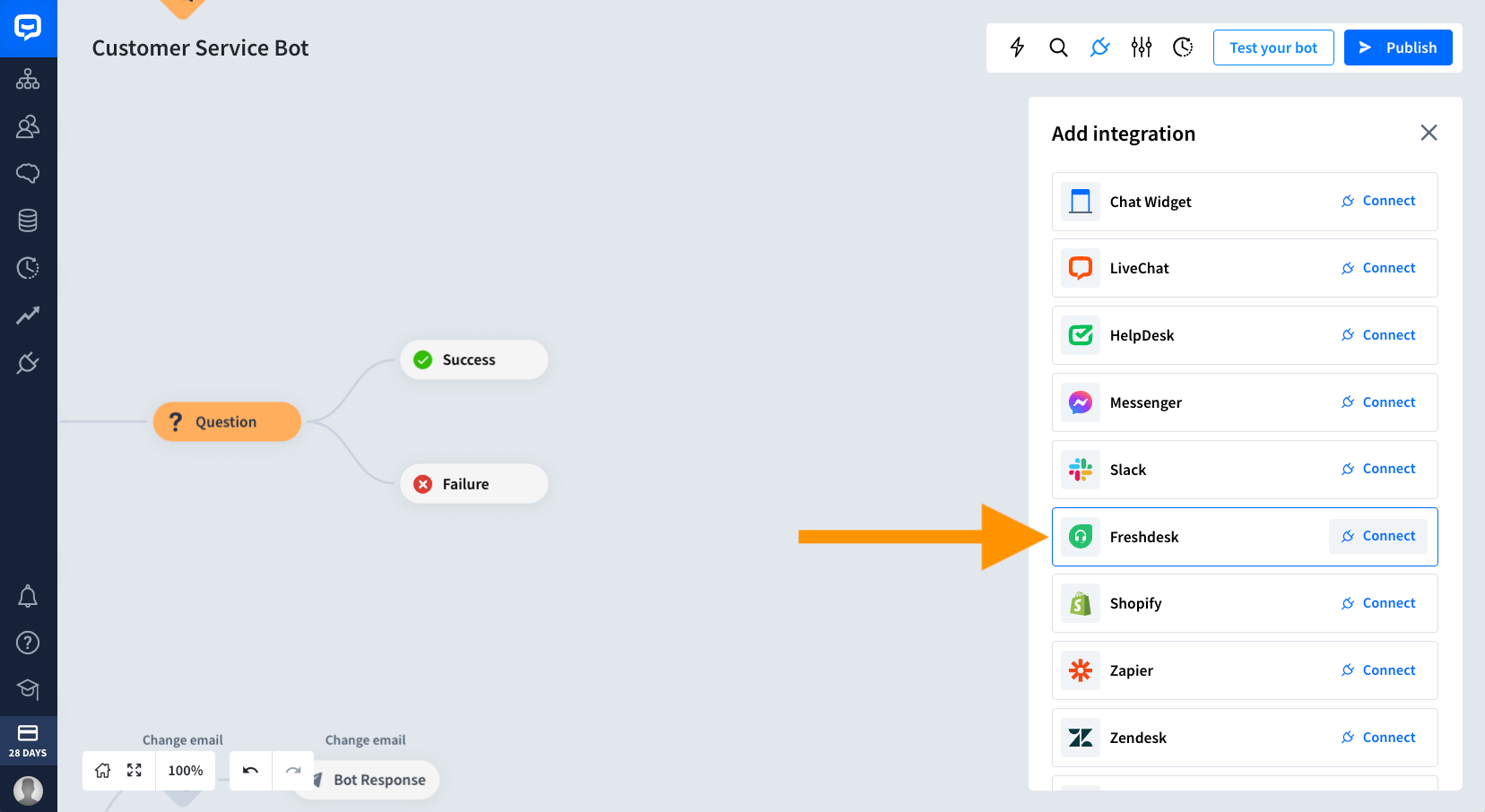Click the blue integrations plug toolbar icon
Viewport: 1485px width, 812px height.
1099,48
